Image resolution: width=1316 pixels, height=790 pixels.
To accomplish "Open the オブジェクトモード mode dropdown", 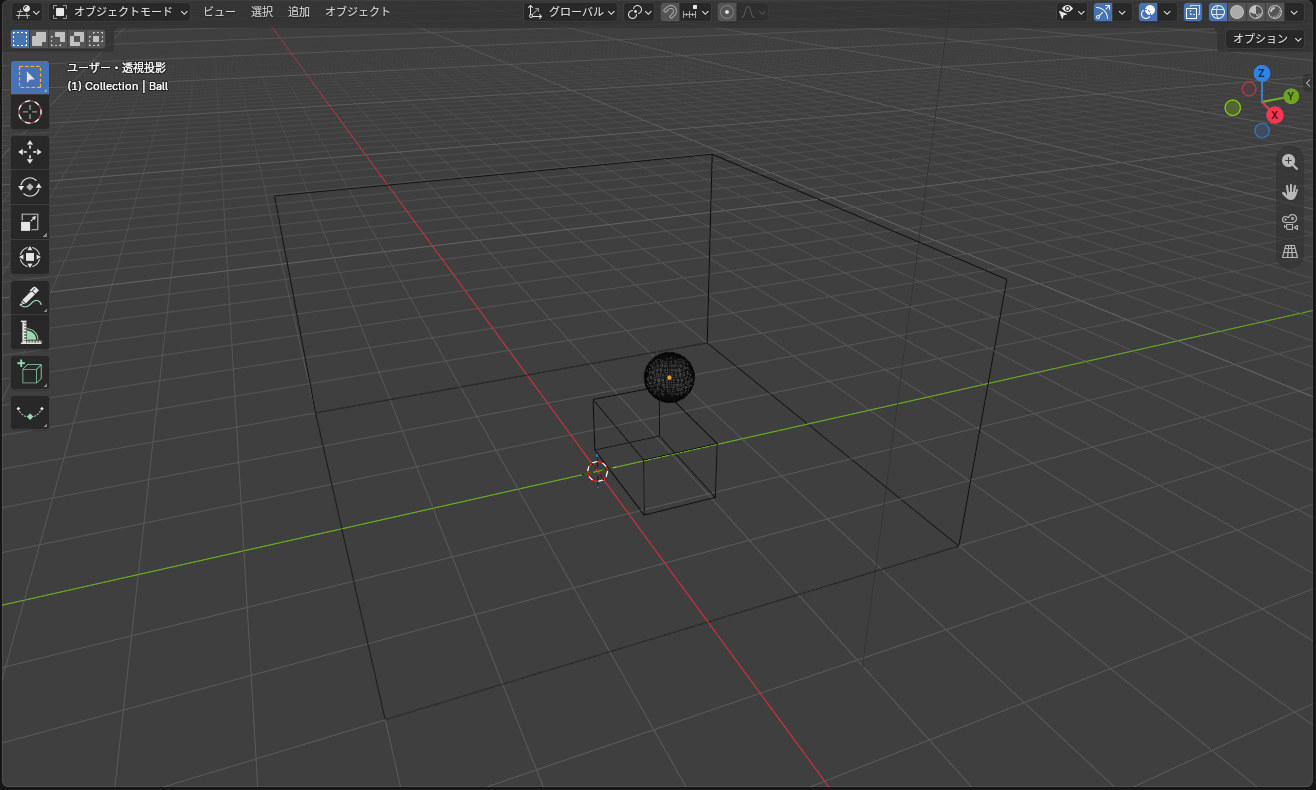I will pos(120,12).
